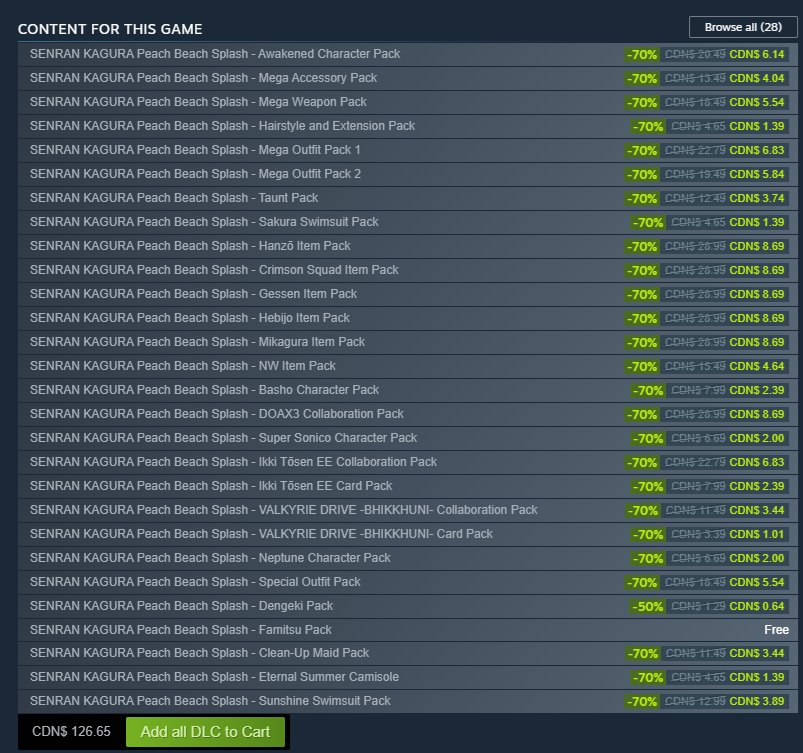Open the Mega Accessory Pack DLC
803x753 pixels.
pyautogui.click(x=408, y=78)
